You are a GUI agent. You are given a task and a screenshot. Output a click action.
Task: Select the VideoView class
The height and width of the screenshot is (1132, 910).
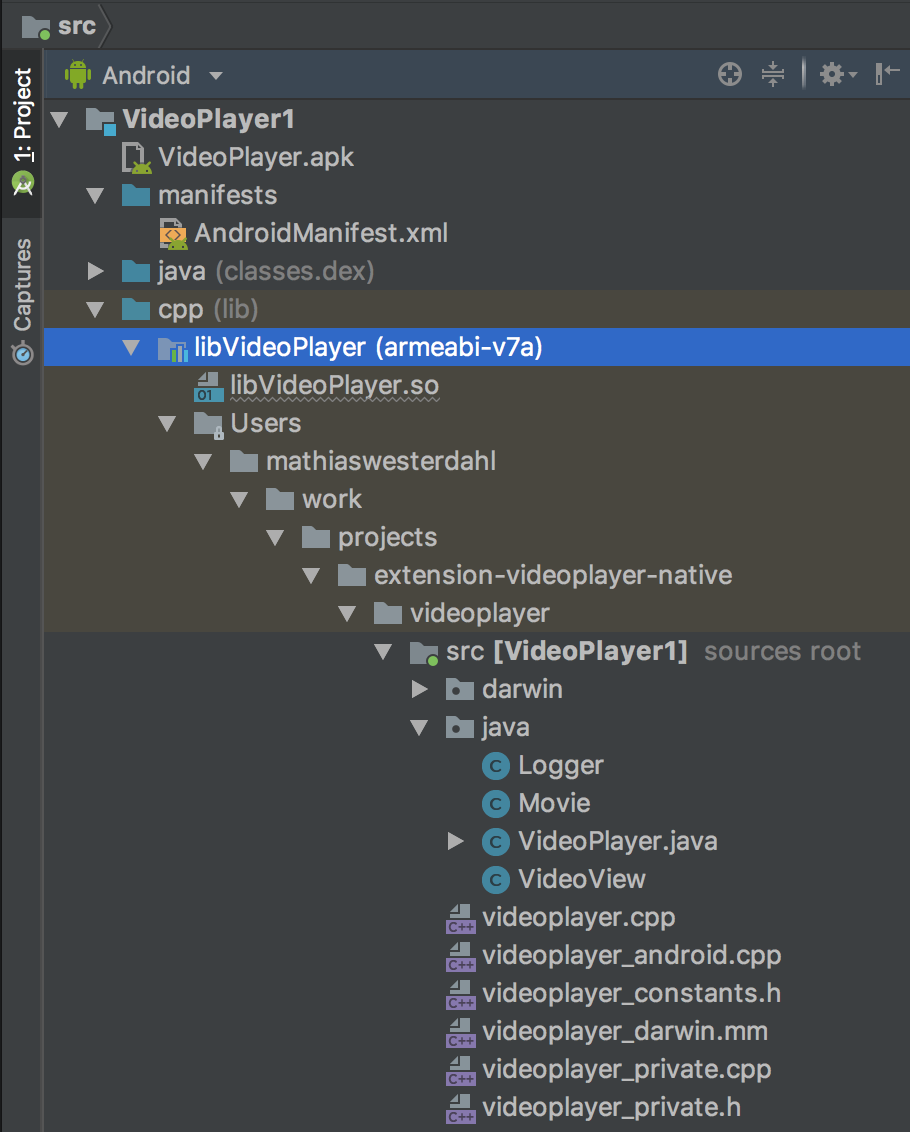(x=581, y=880)
